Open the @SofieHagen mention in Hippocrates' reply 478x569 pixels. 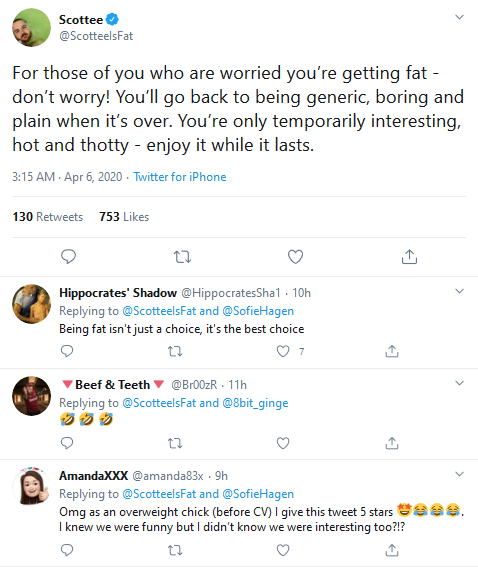click(258, 311)
